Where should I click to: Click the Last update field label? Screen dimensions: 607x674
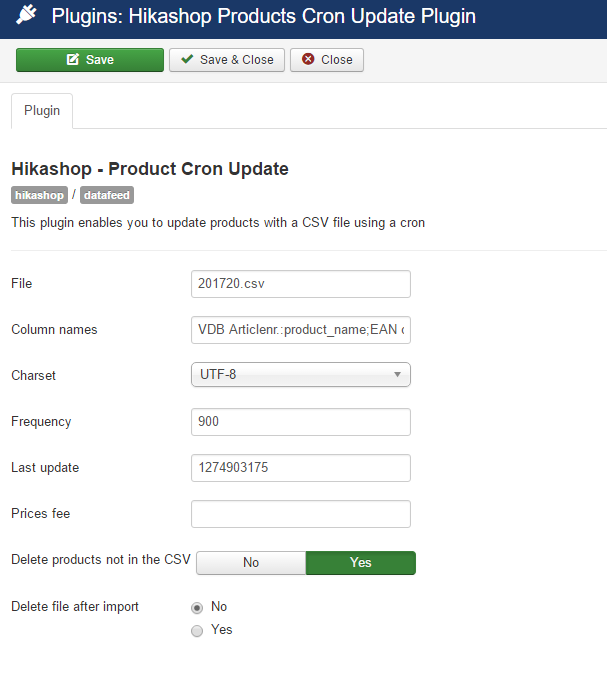[x=45, y=468]
